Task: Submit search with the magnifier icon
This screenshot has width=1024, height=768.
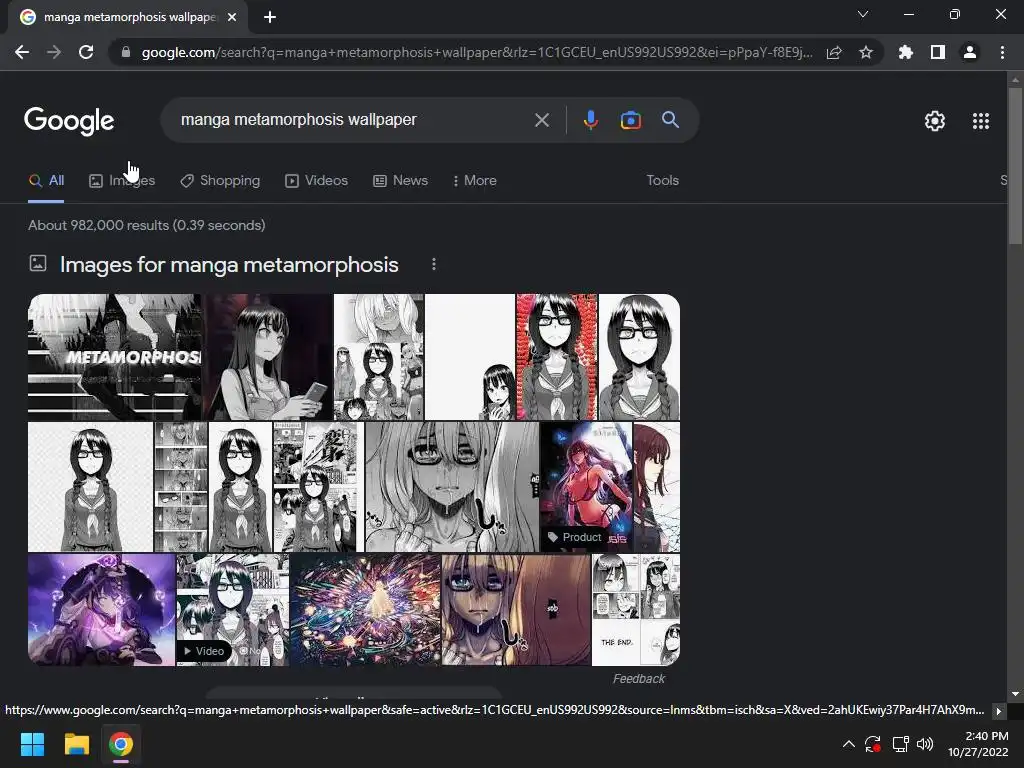Action: click(670, 120)
